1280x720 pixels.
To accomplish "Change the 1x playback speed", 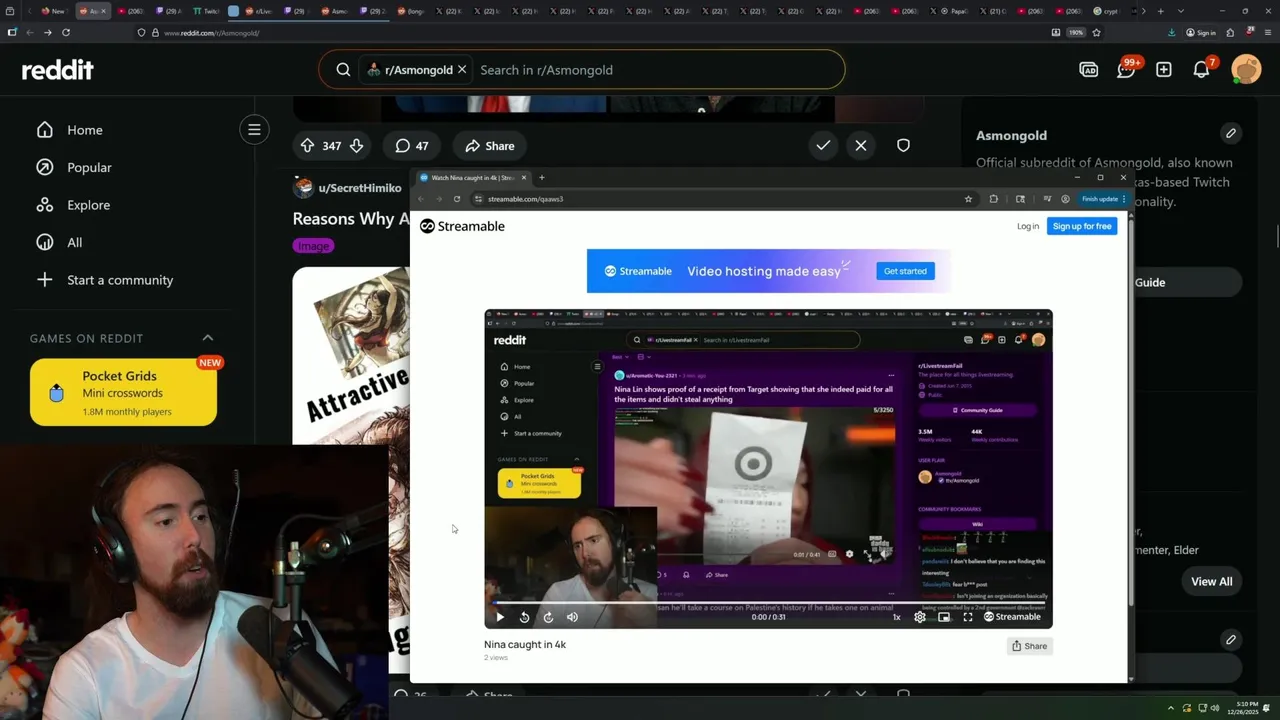I will 896,617.
